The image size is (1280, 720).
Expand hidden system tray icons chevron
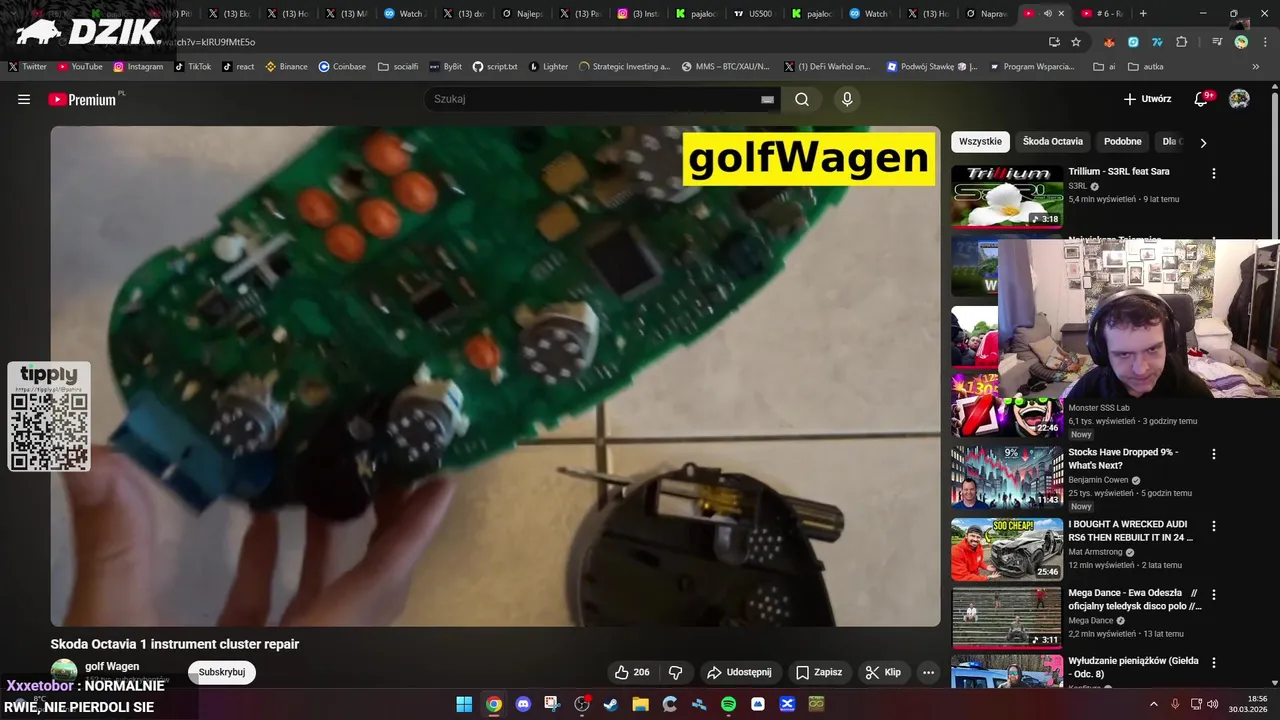coord(1153,704)
